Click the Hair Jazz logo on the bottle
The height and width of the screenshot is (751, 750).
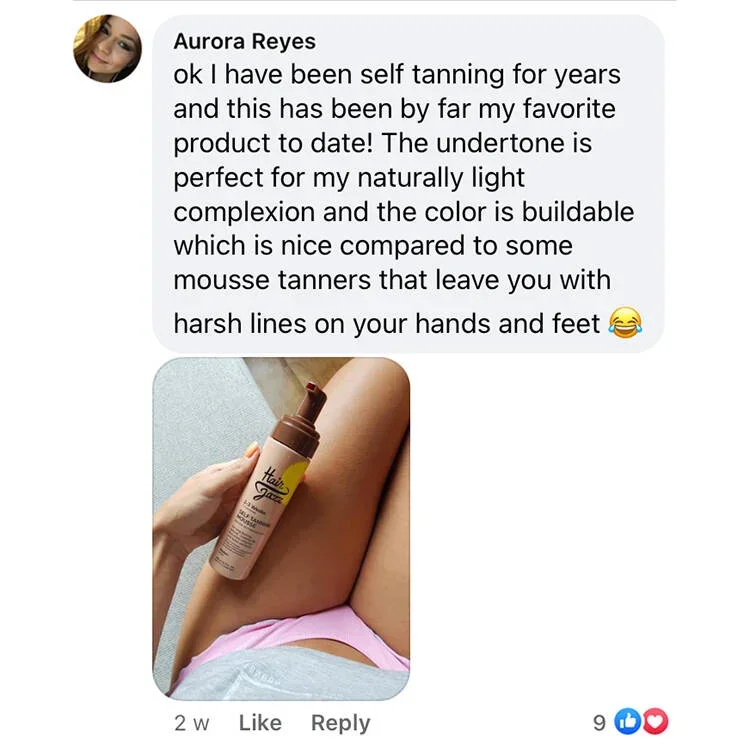tap(274, 486)
